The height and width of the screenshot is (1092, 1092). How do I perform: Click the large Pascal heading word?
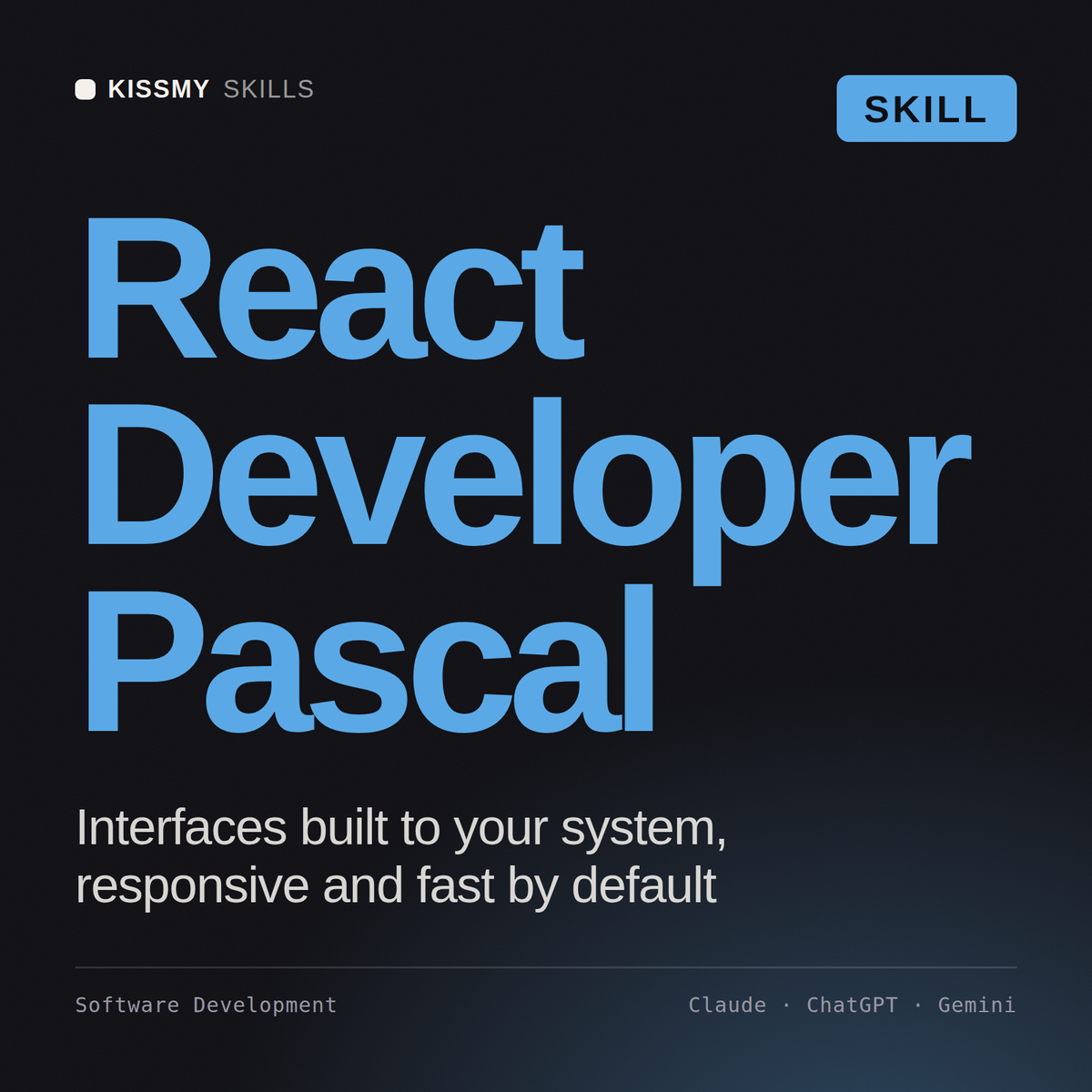tap(369, 660)
